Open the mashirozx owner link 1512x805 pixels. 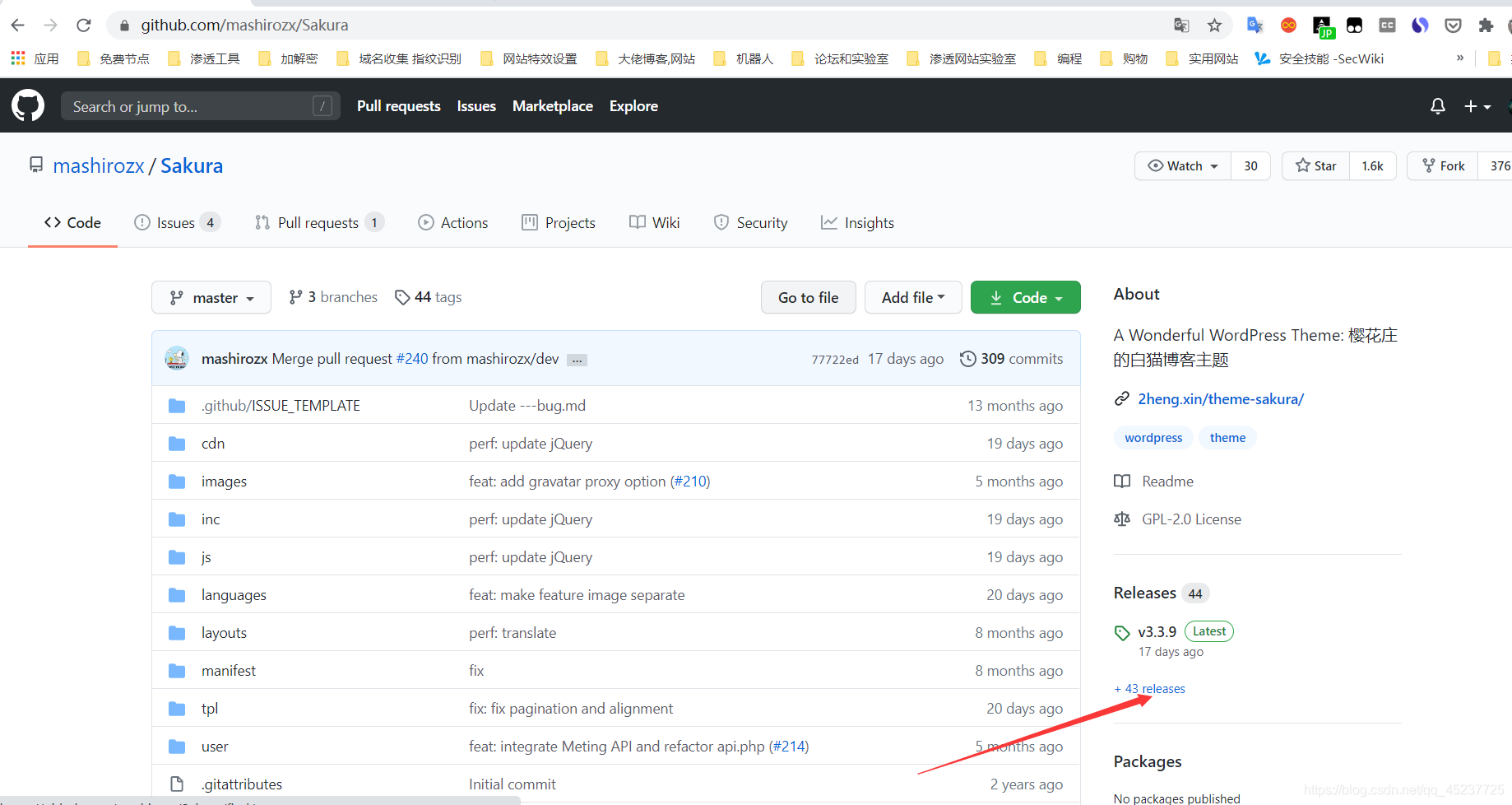[99, 165]
